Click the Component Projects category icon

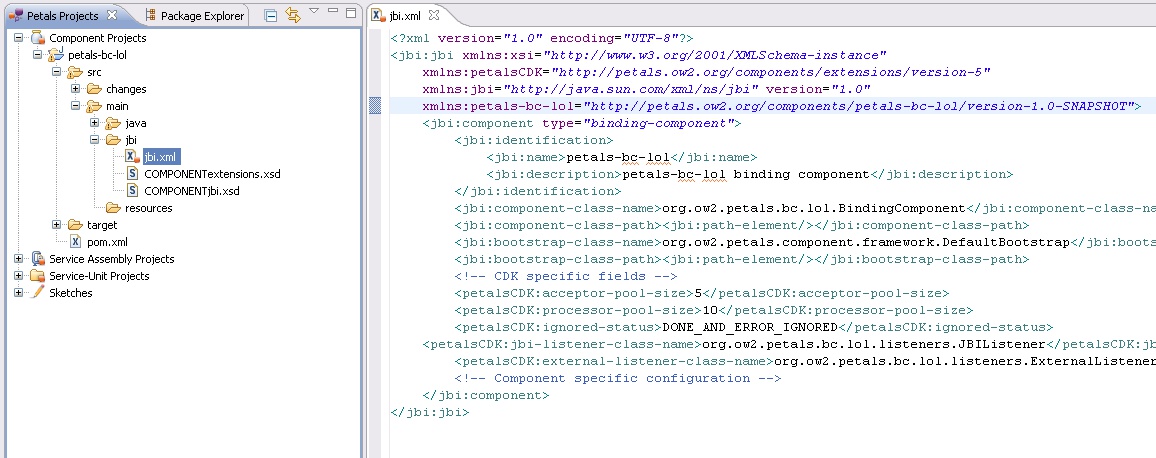pyautogui.click(x=38, y=38)
